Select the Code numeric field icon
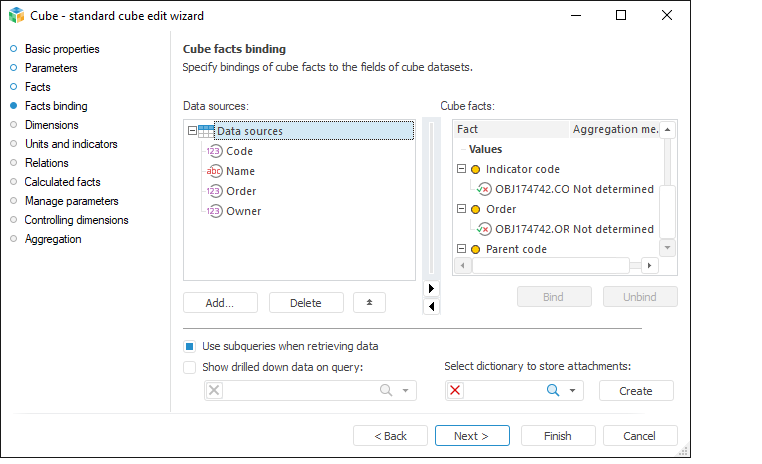The width and height of the screenshot is (762, 464). [x=215, y=151]
